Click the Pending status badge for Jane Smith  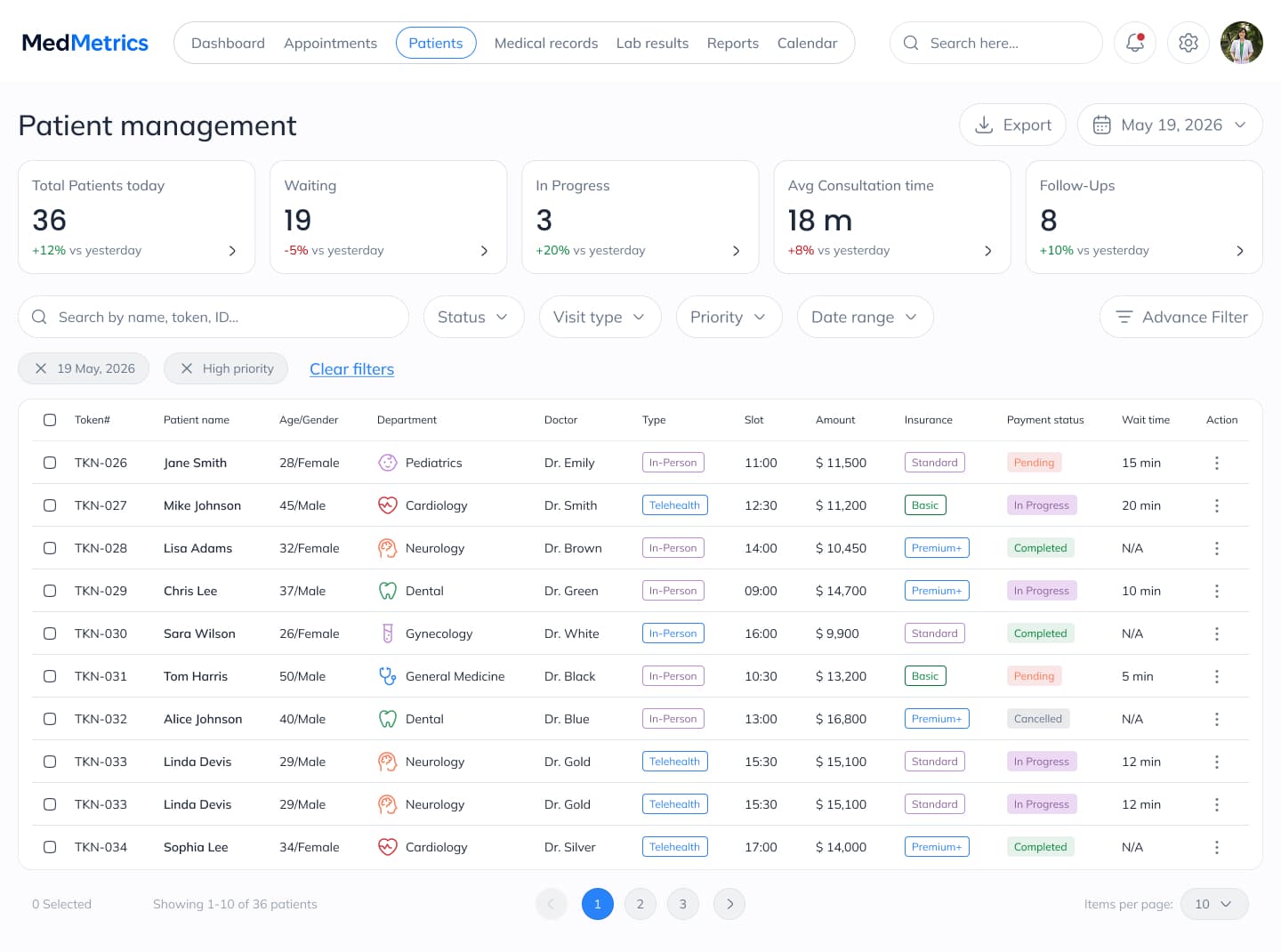click(x=1034, y=463)
